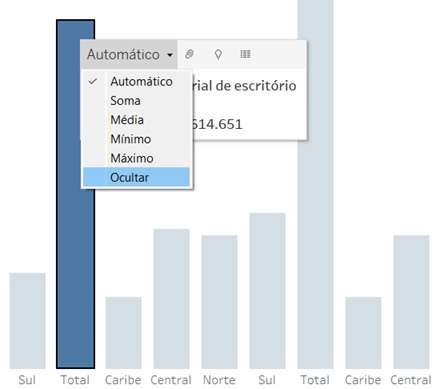The height and width of the screenshot is (389, 439).
Task: Click the Norte bar in the chart
Action: coord(219,302)
